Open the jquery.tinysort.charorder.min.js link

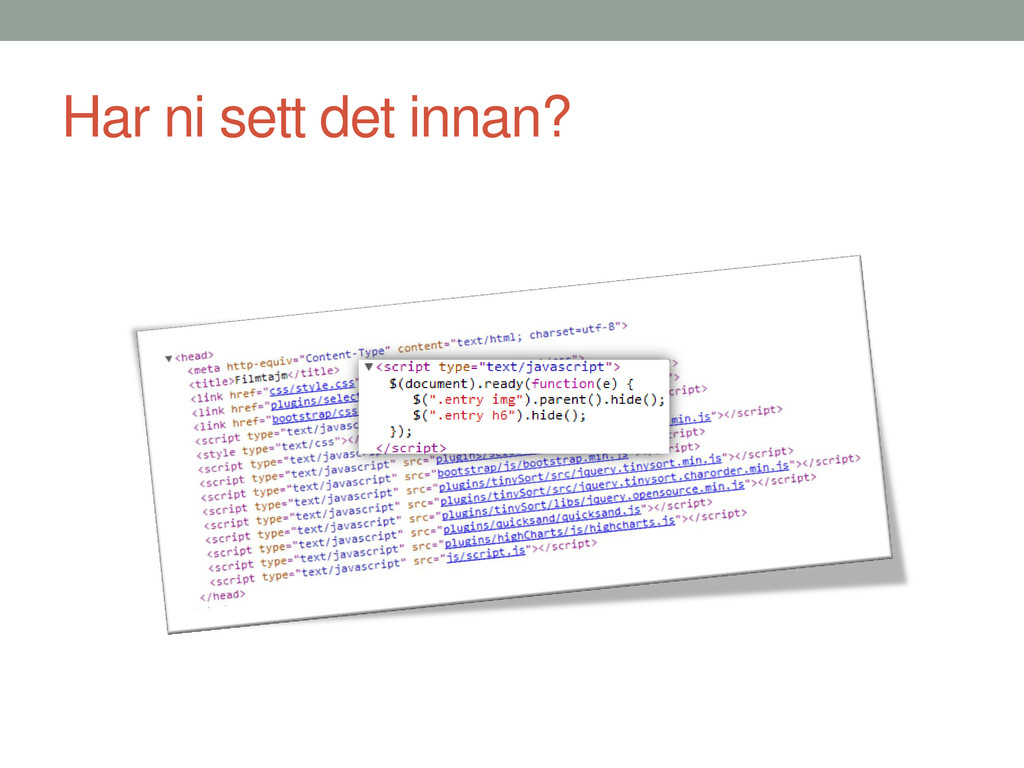615,485
